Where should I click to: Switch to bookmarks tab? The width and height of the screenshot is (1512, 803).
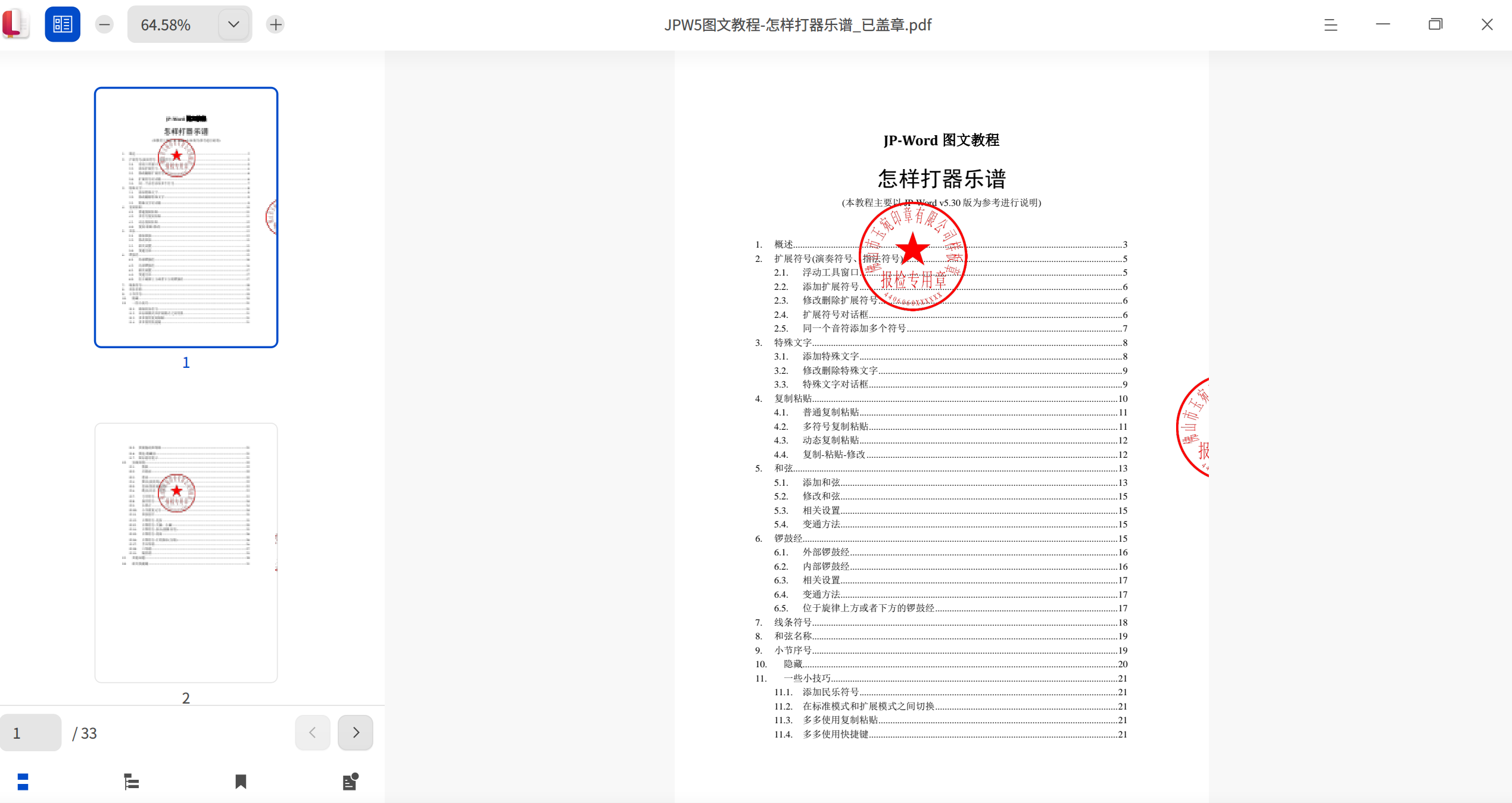tap(241, 782)
